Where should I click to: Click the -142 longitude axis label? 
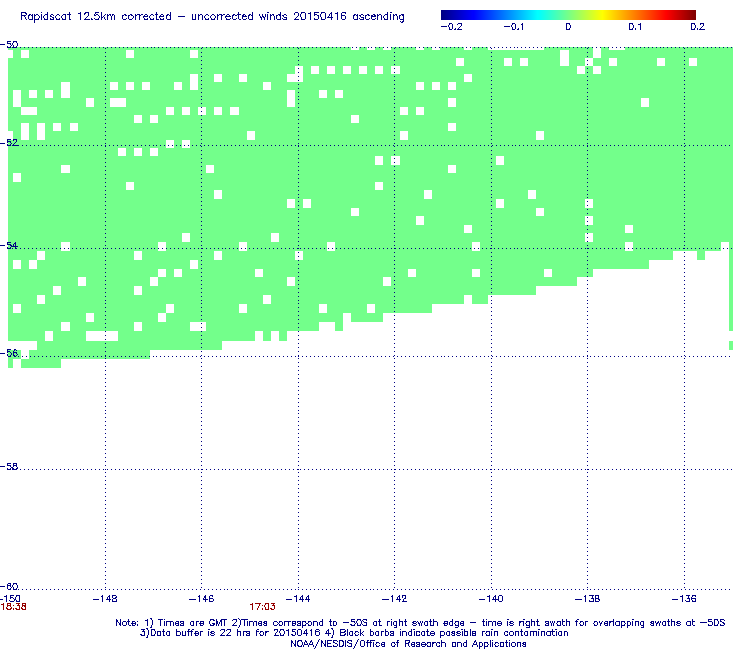point(394,599)
